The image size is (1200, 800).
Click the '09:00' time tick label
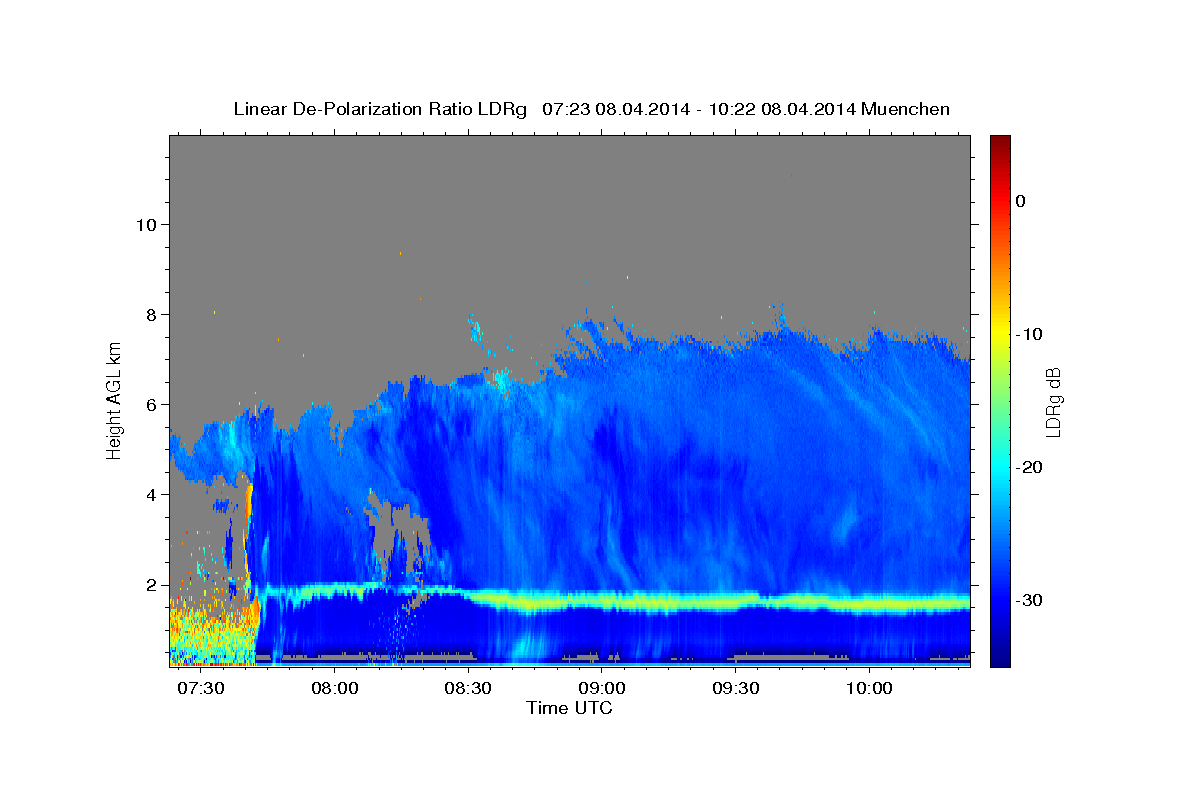coord(603,690)
